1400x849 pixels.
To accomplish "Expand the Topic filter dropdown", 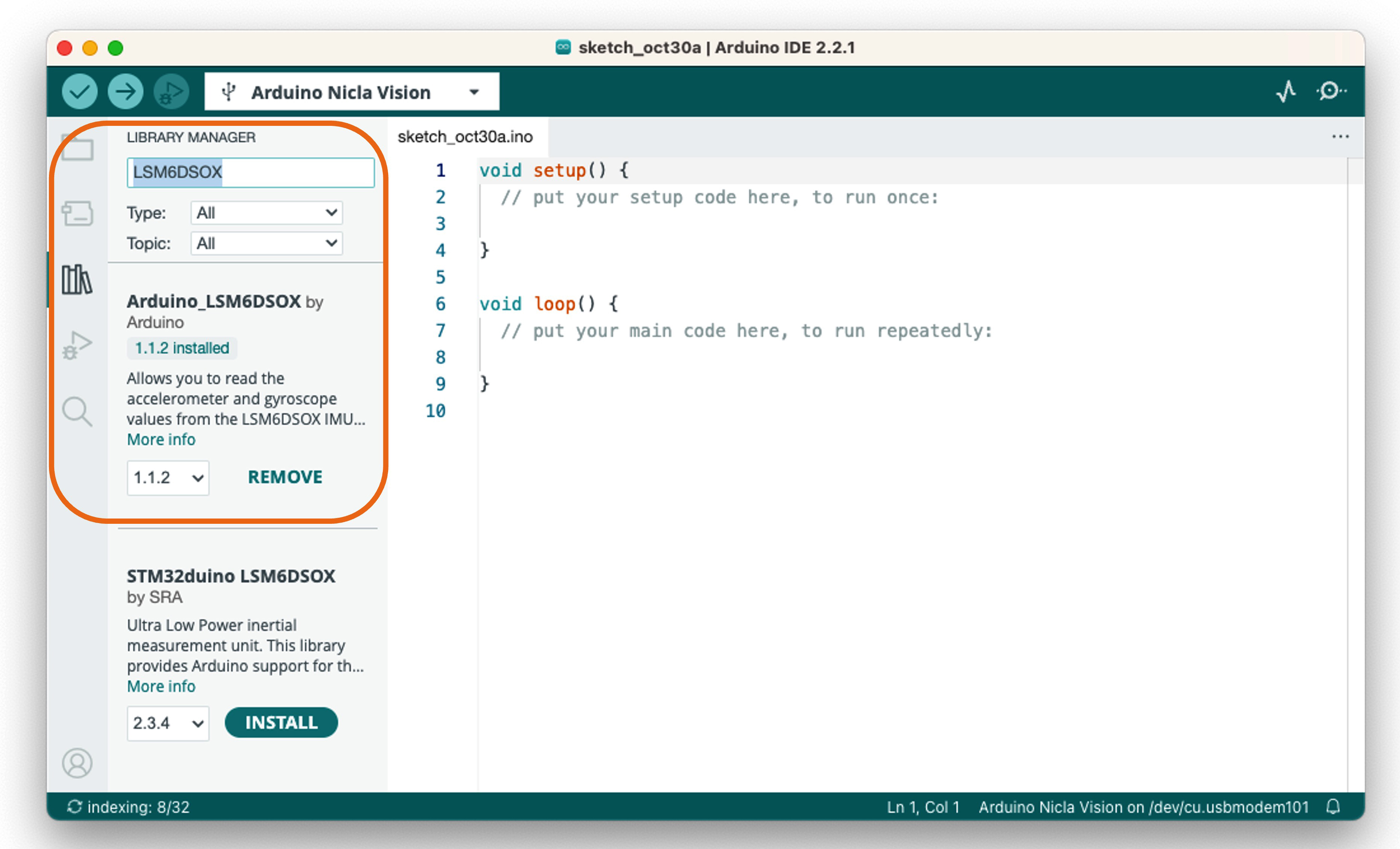I will [266, 244].
